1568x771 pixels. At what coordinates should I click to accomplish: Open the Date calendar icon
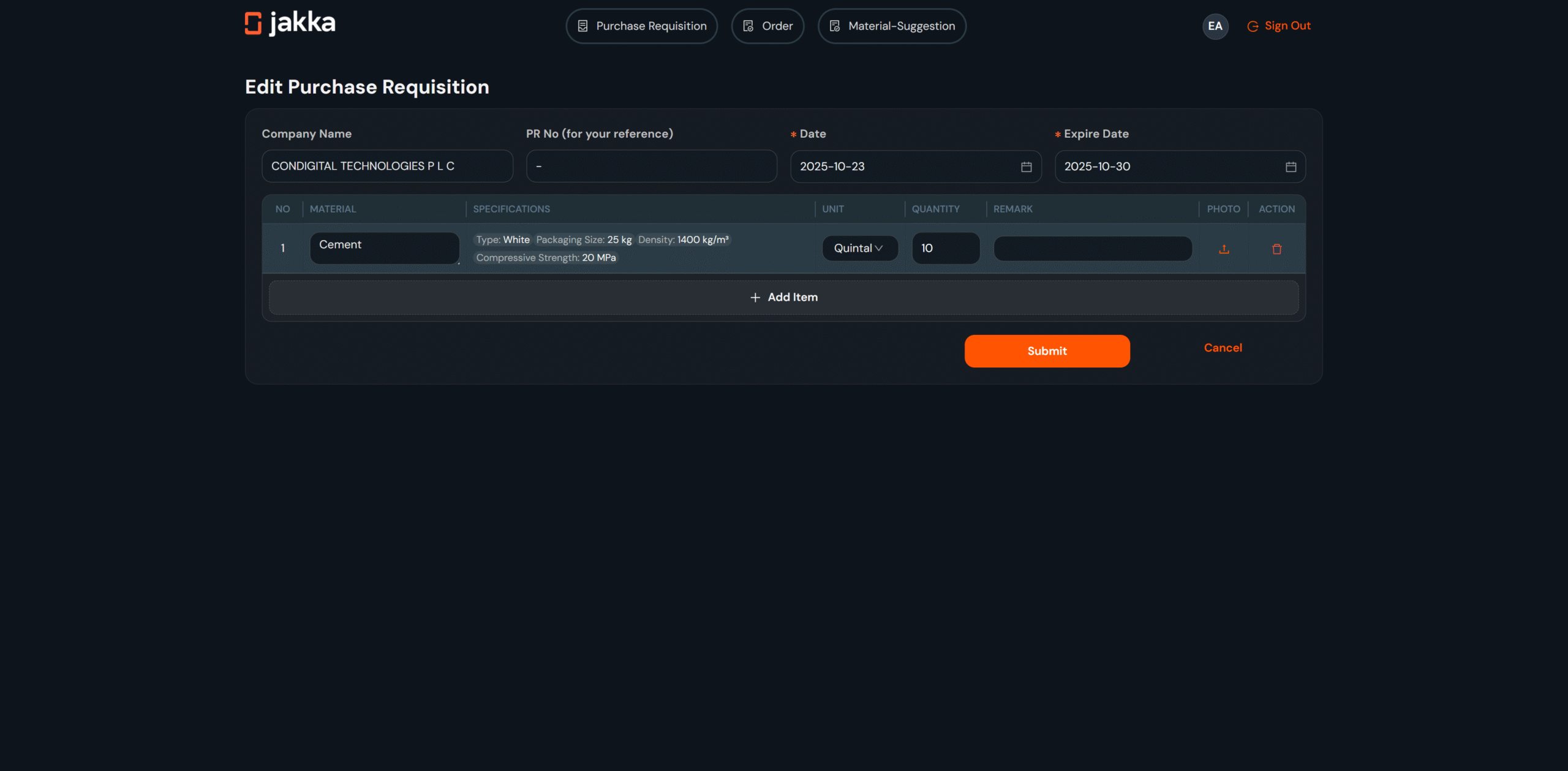[1027, 167]
